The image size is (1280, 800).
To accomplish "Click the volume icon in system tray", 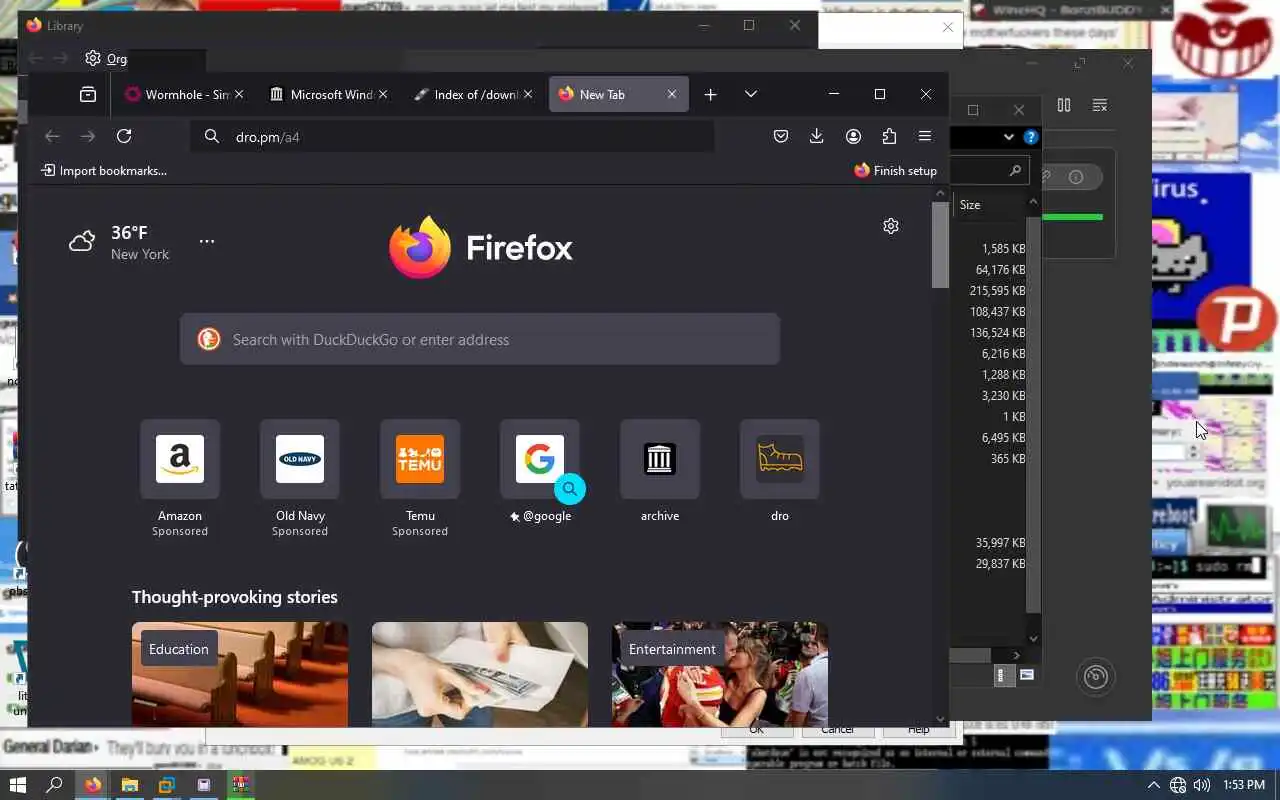I will (x=1201, y=785).
